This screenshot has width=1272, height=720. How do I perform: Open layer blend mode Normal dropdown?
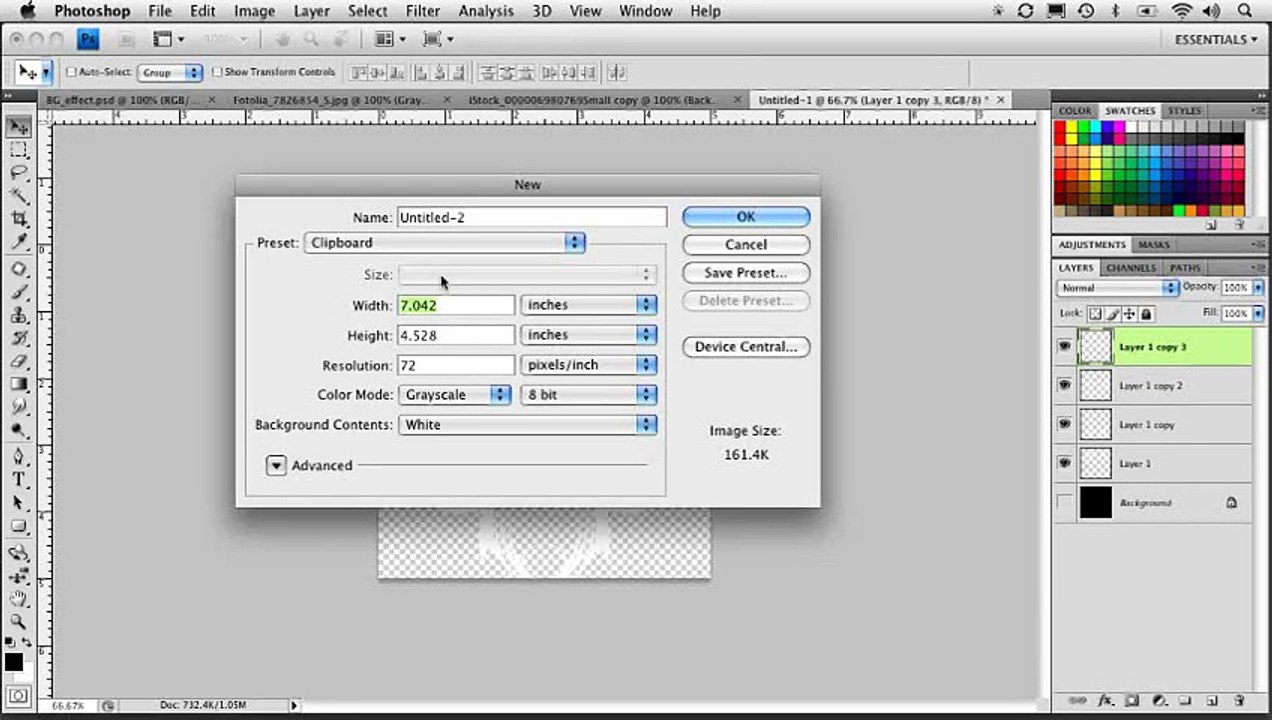pos(1118,287)
